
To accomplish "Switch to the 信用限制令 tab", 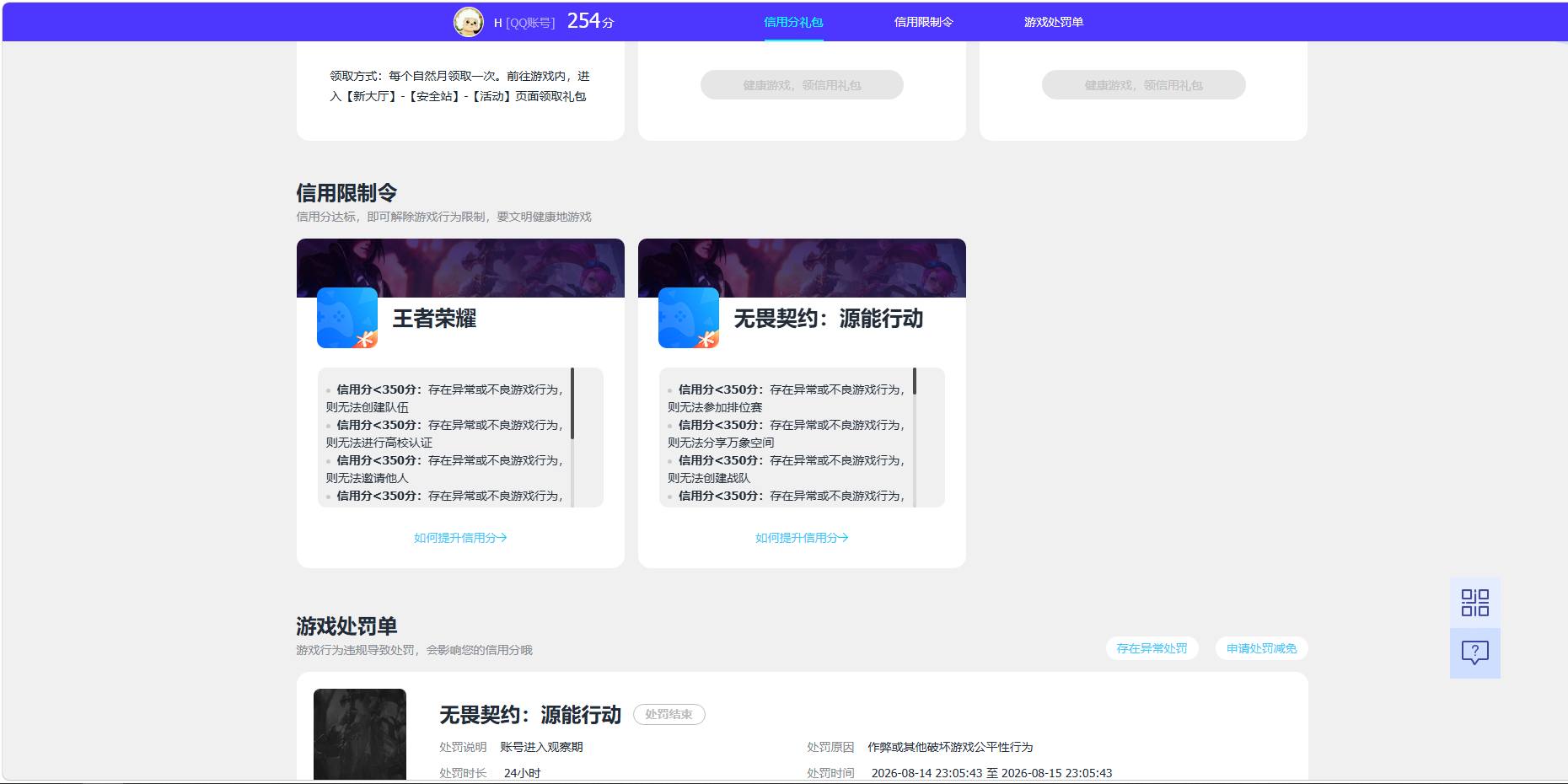I will tap(923, 22).
